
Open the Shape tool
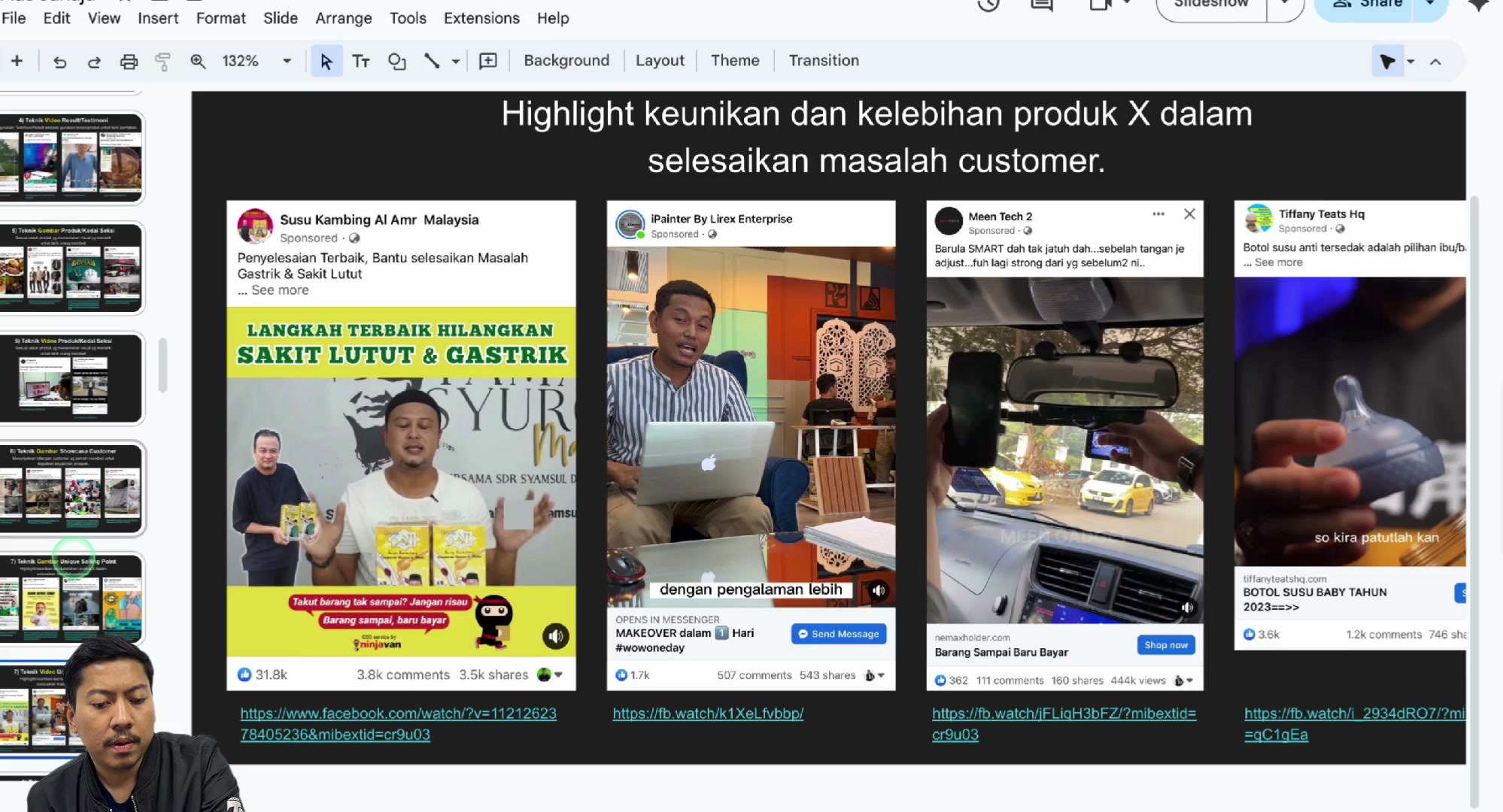click(396, 62)
